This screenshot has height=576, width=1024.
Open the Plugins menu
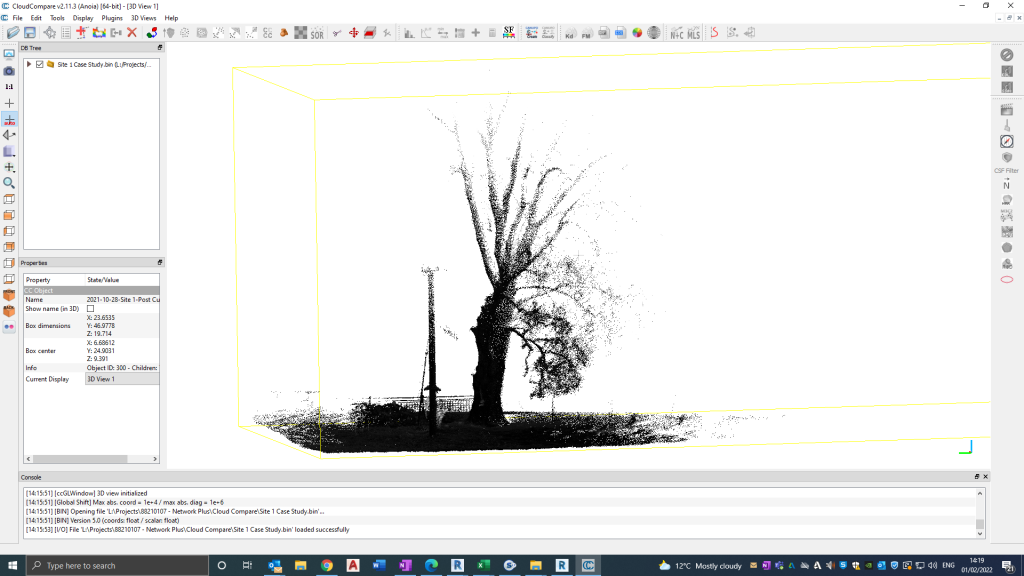click(112, 18)
